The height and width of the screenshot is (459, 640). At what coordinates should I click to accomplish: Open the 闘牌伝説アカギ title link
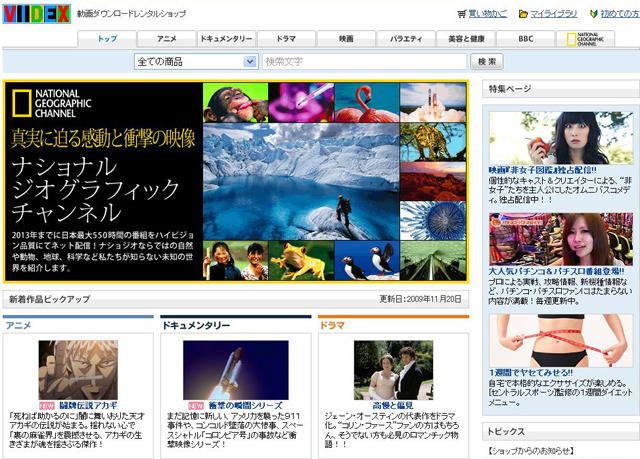pos(88,406)
